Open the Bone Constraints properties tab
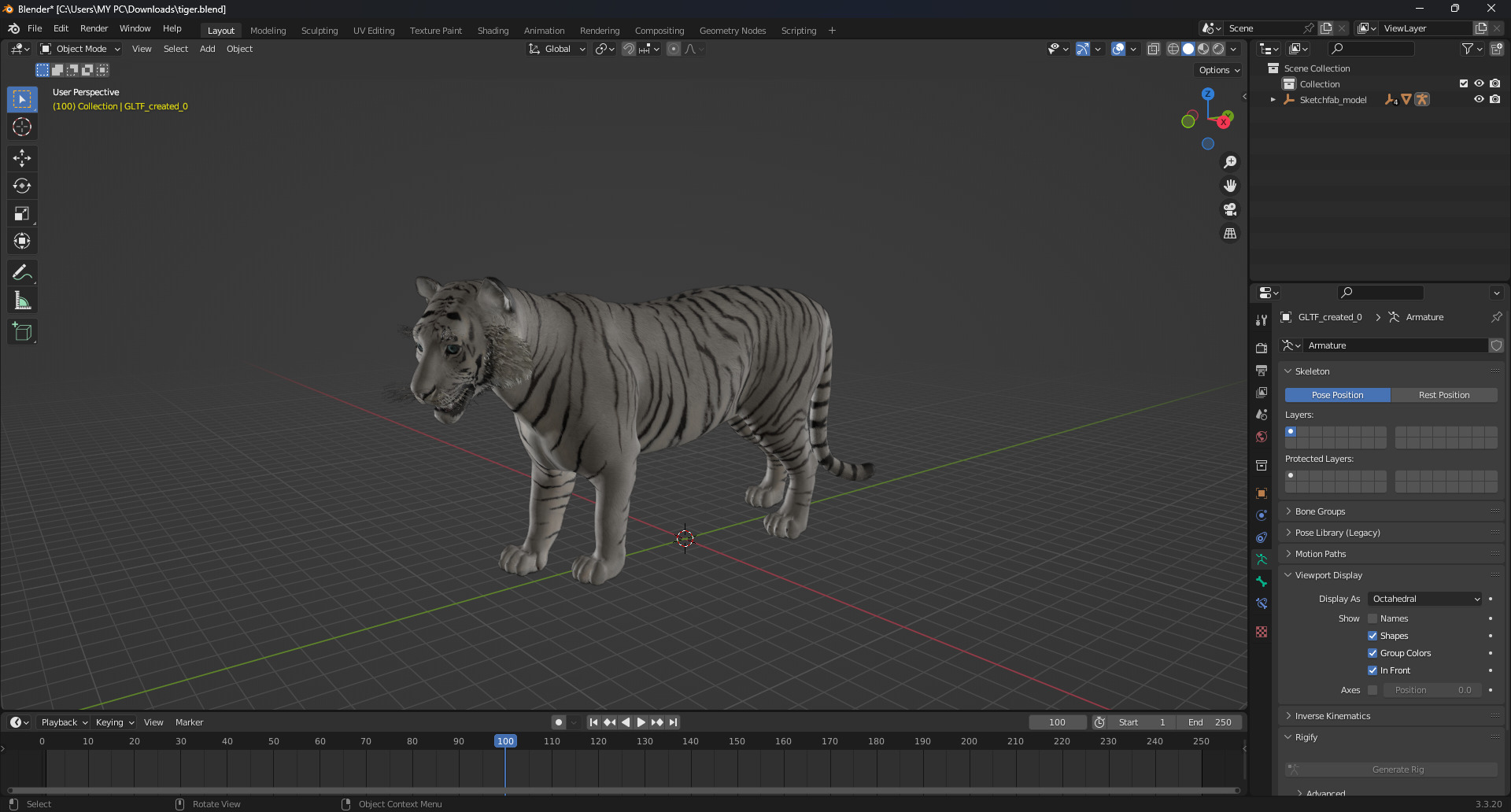Image resolution: width=1511 pixels, height=812 pixels. [1262, 603]
